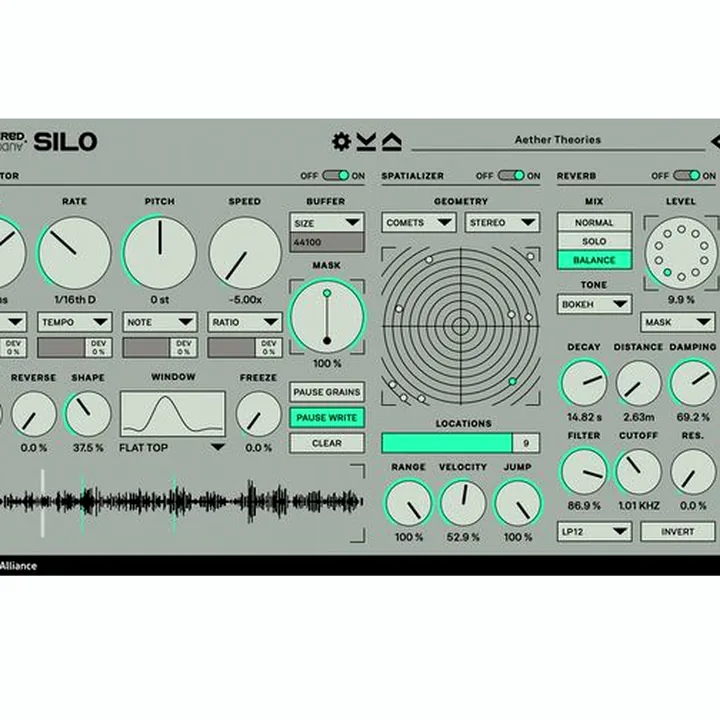The image size is (720, 720).
Task: Click the white playhead marker on waveform
Action: (43, 503)
